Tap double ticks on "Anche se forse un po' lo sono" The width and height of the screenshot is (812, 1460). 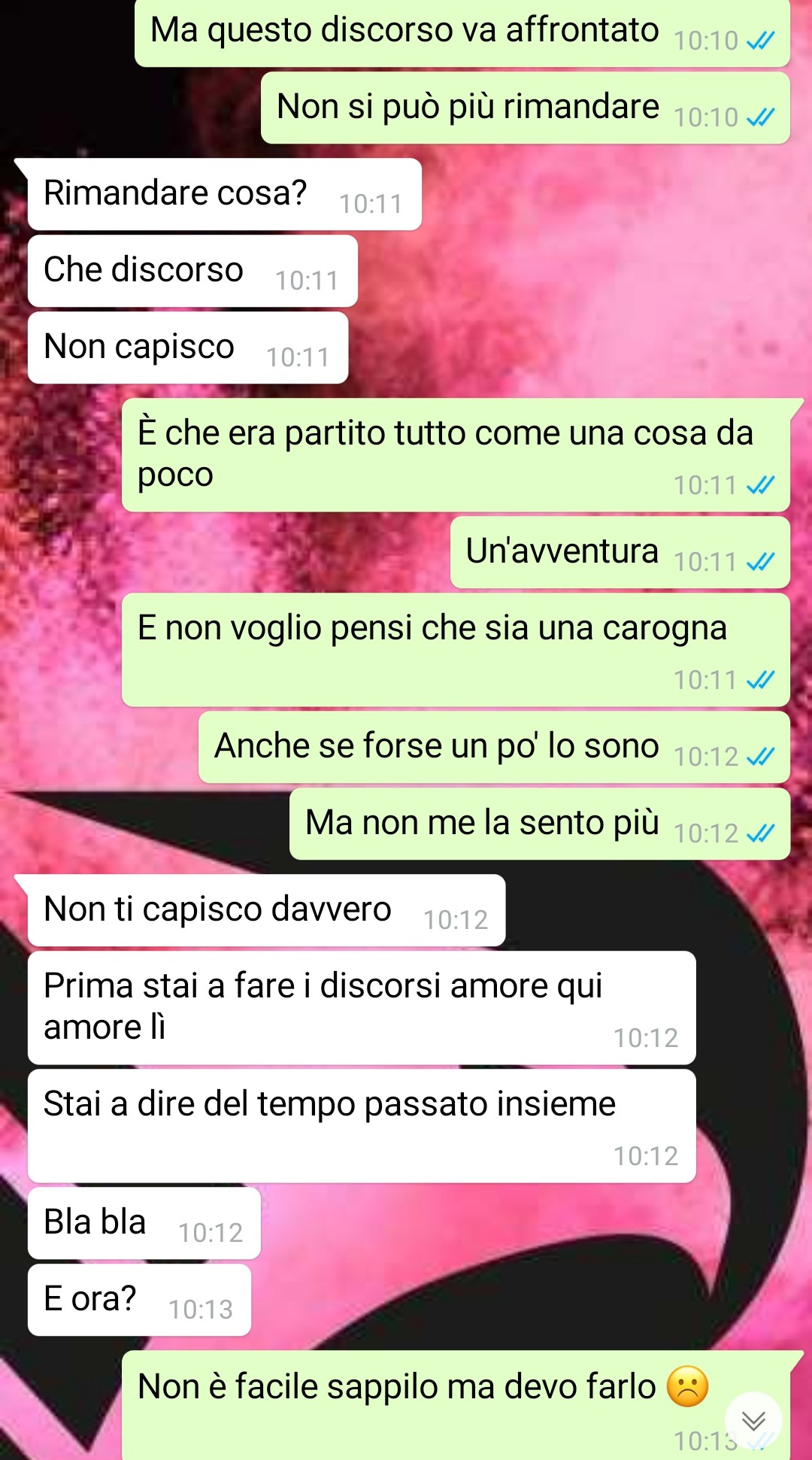(x=760, y=757)
